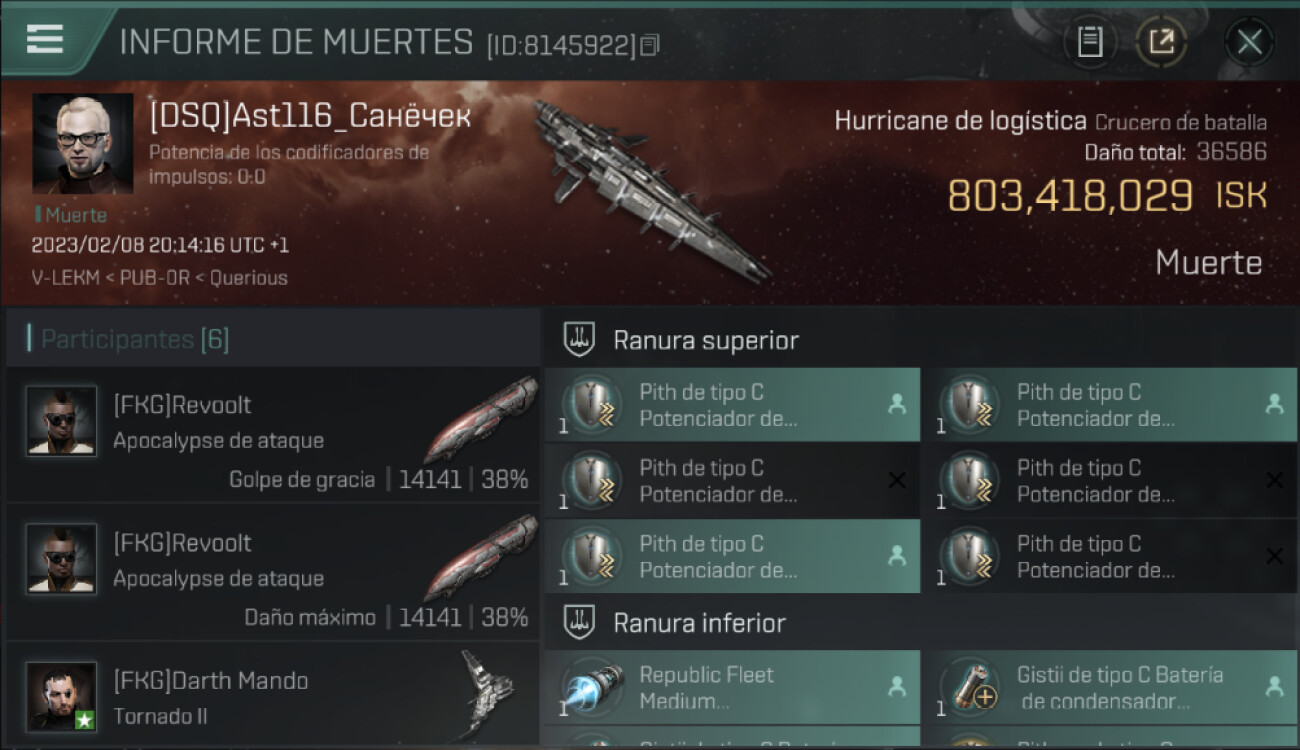
Task: Click the Hurricane de logística ship image
Action: click(650, 190)
